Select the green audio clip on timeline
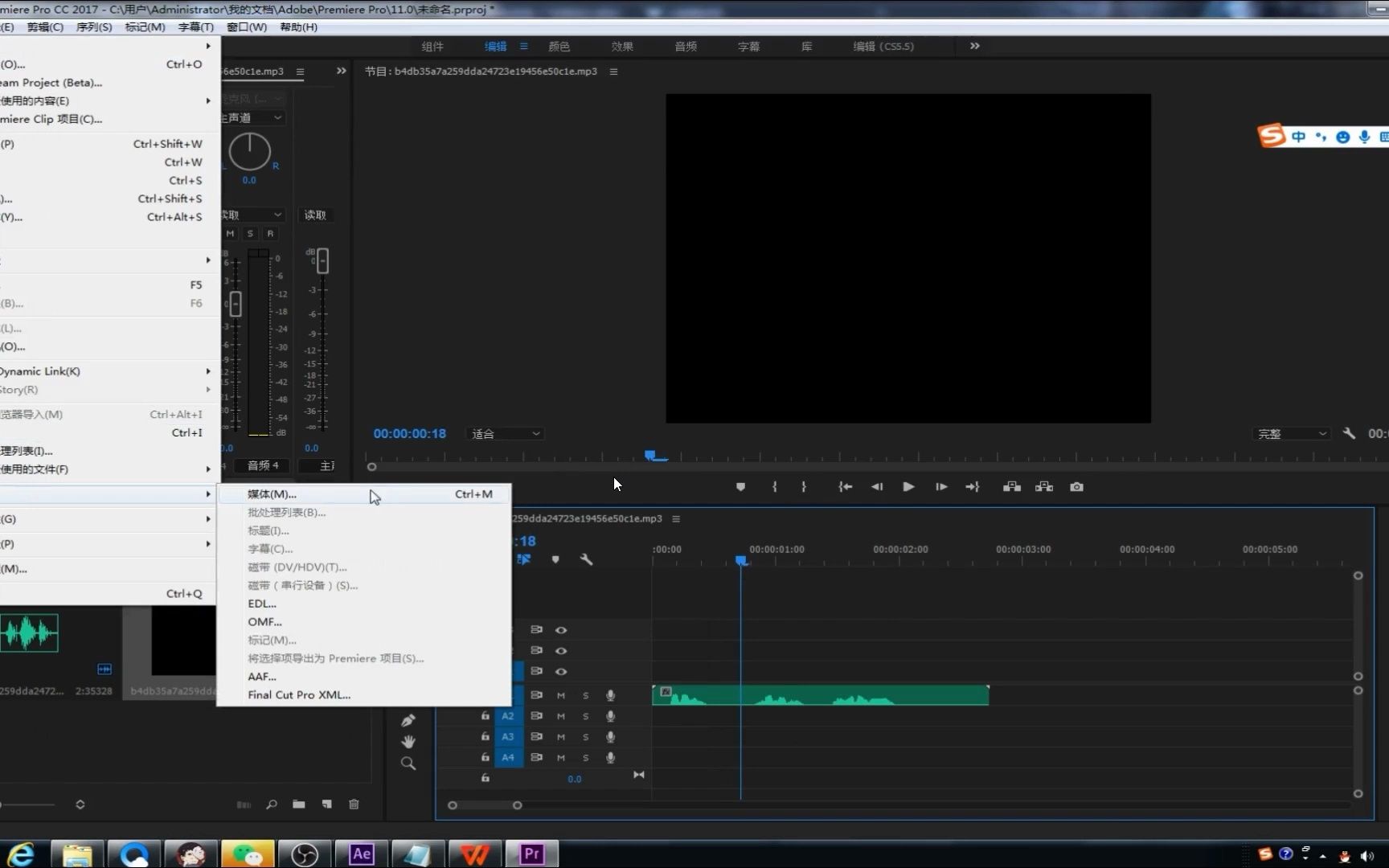Viewport: 1389px width, 868px height. coord(821,695)
